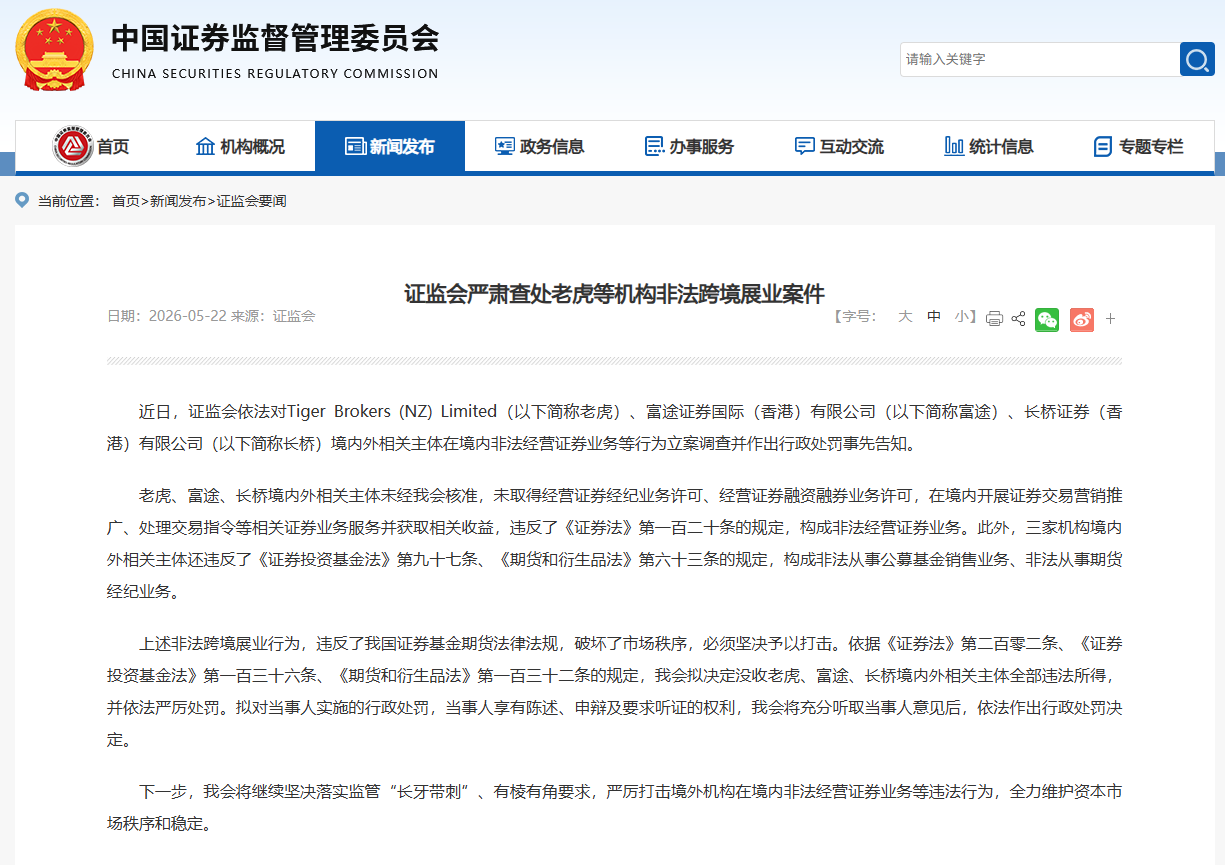1225x865 pixels.
Task: Click the print icon beside font size
Action: click(x=994, y=319)
